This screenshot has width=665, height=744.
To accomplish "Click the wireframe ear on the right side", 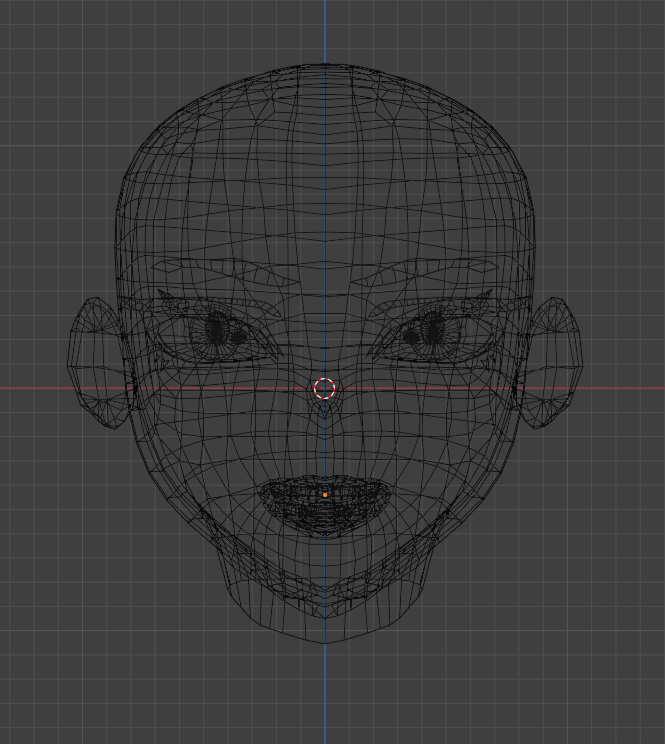I will [552, 363].
